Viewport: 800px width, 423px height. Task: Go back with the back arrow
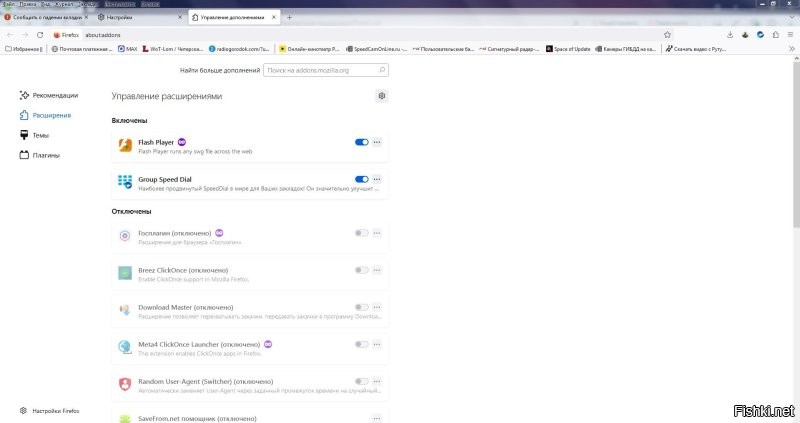10,35
